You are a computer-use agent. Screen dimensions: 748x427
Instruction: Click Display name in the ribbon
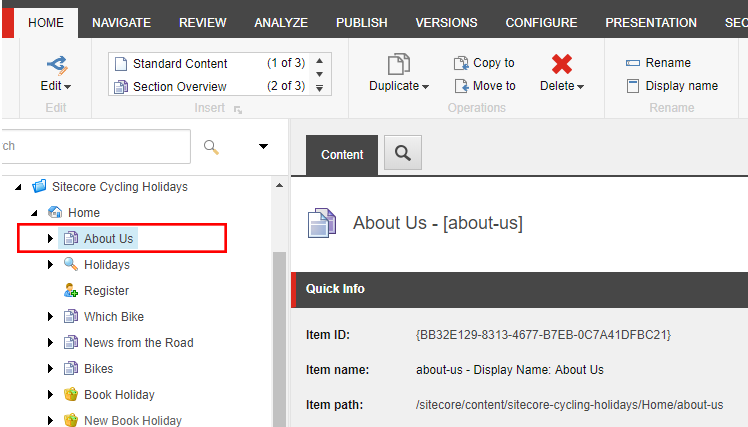[x=682, y=86]
